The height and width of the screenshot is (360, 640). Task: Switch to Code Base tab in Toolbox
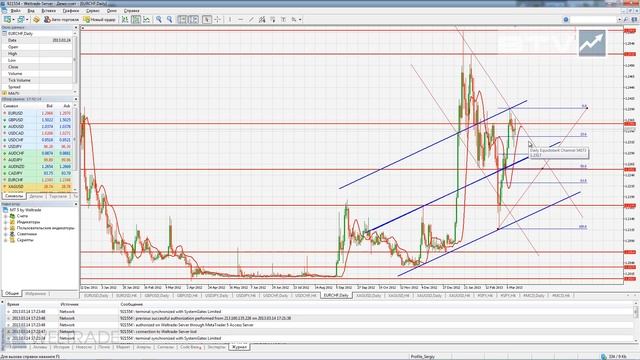click(x=191, y=347)
